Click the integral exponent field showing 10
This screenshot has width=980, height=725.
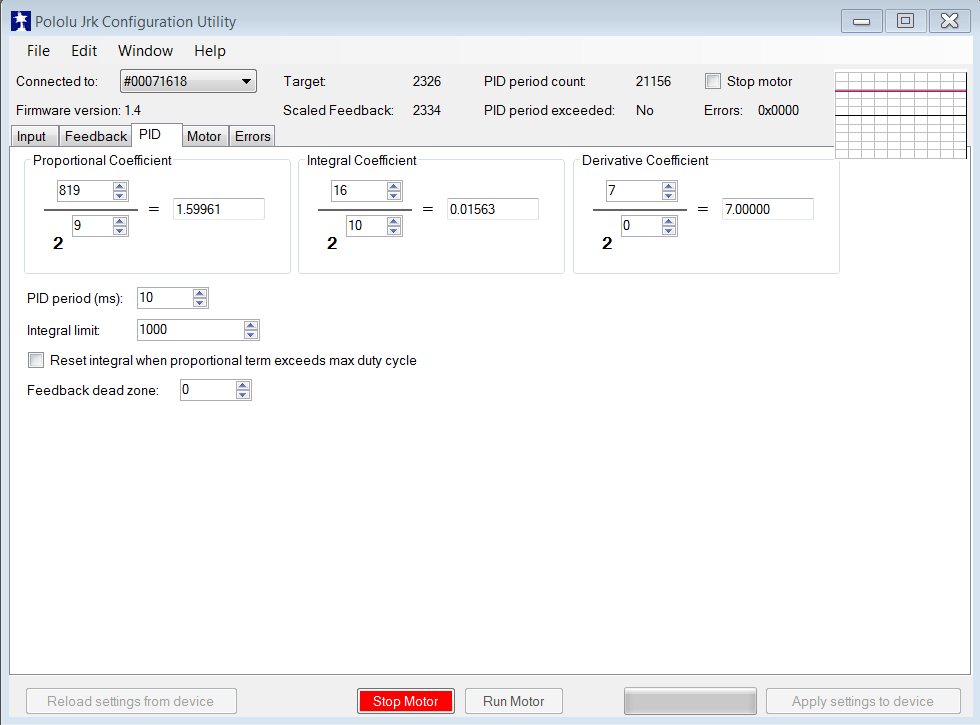(x=366, y=226)
